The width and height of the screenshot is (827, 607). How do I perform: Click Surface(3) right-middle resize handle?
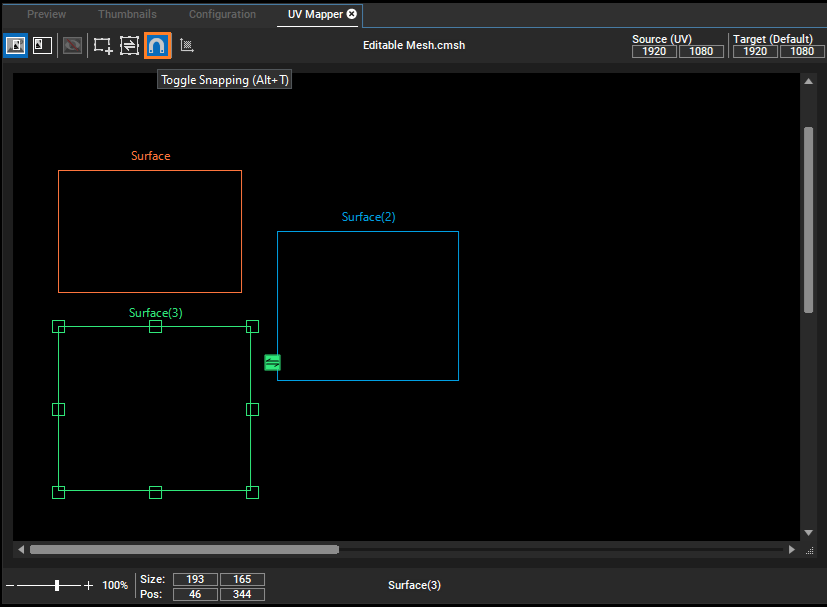coord(252,409)
